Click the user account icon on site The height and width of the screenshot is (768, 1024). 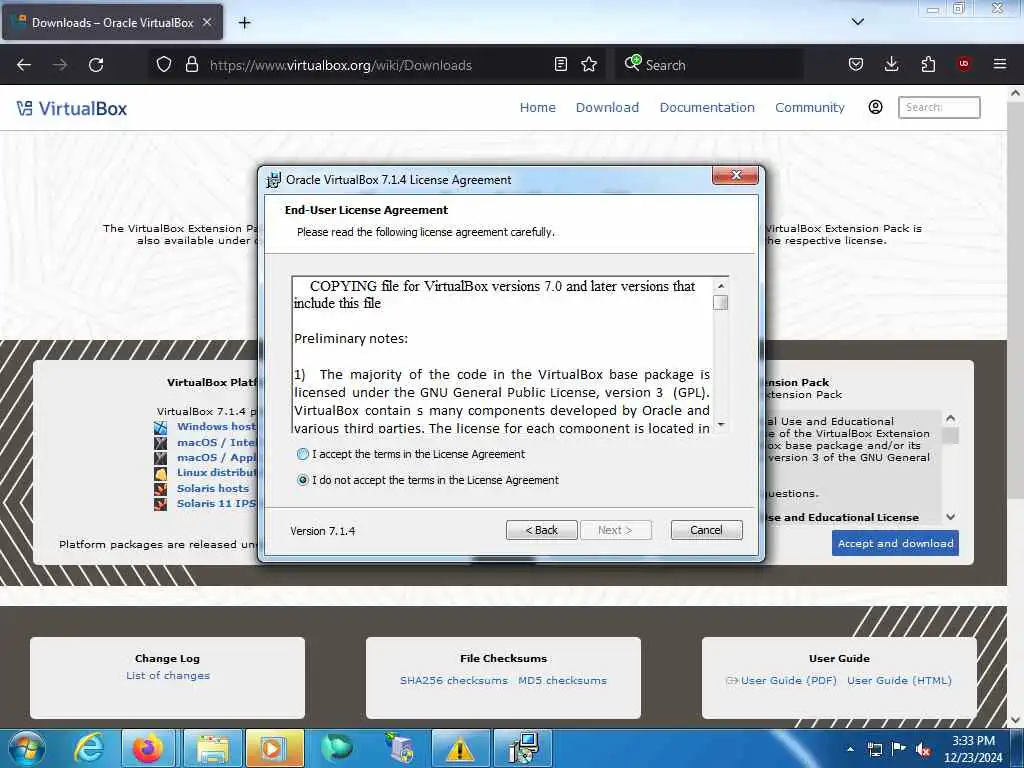click(x=876, y=107)
